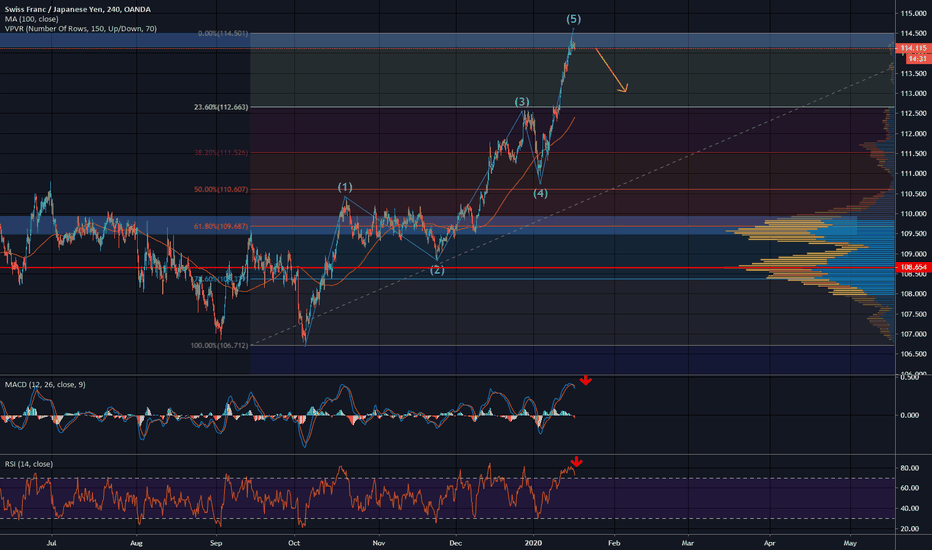932x550 pixels.
Task: Click the 114.115 current price tag
Action: [x=910, y=48]
